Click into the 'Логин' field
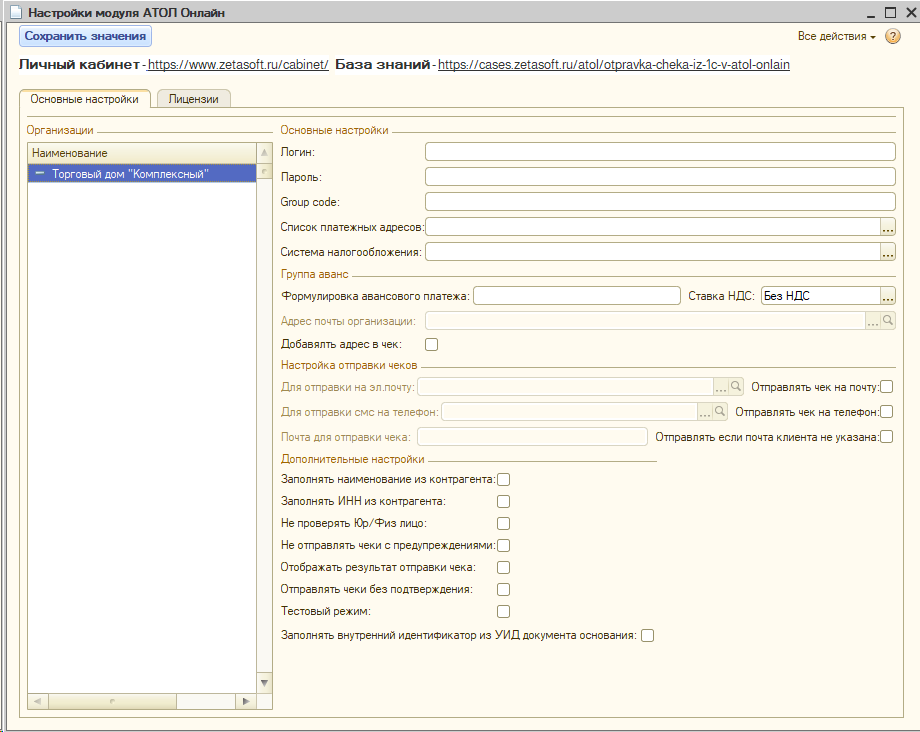Image resolution: width=920 pixels, height=732 pixels. [x=660, y=151]
